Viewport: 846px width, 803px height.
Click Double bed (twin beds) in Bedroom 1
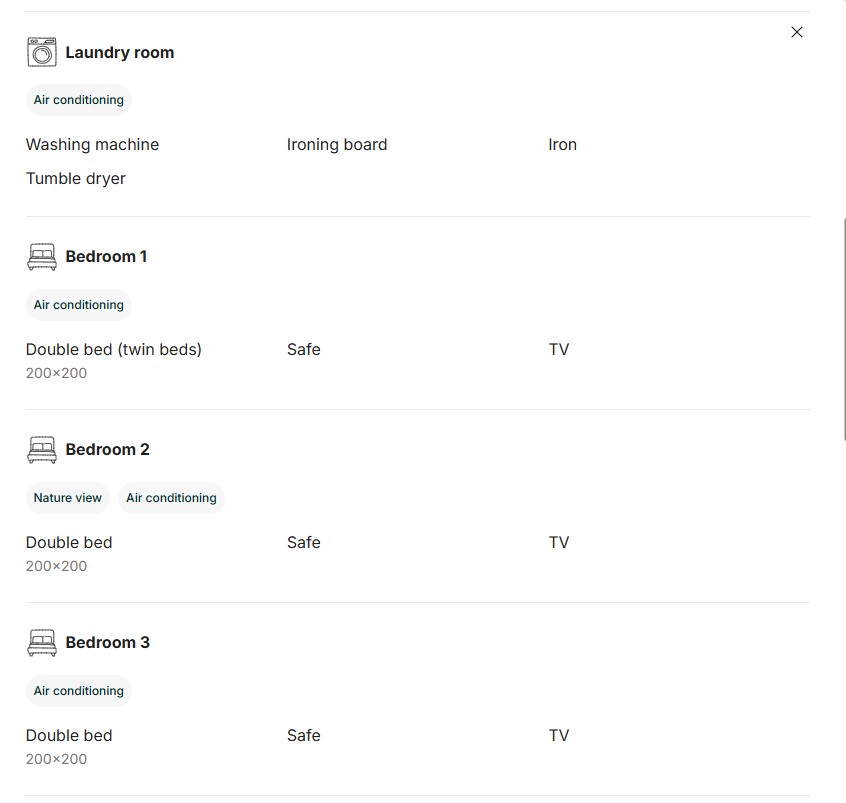113,350
